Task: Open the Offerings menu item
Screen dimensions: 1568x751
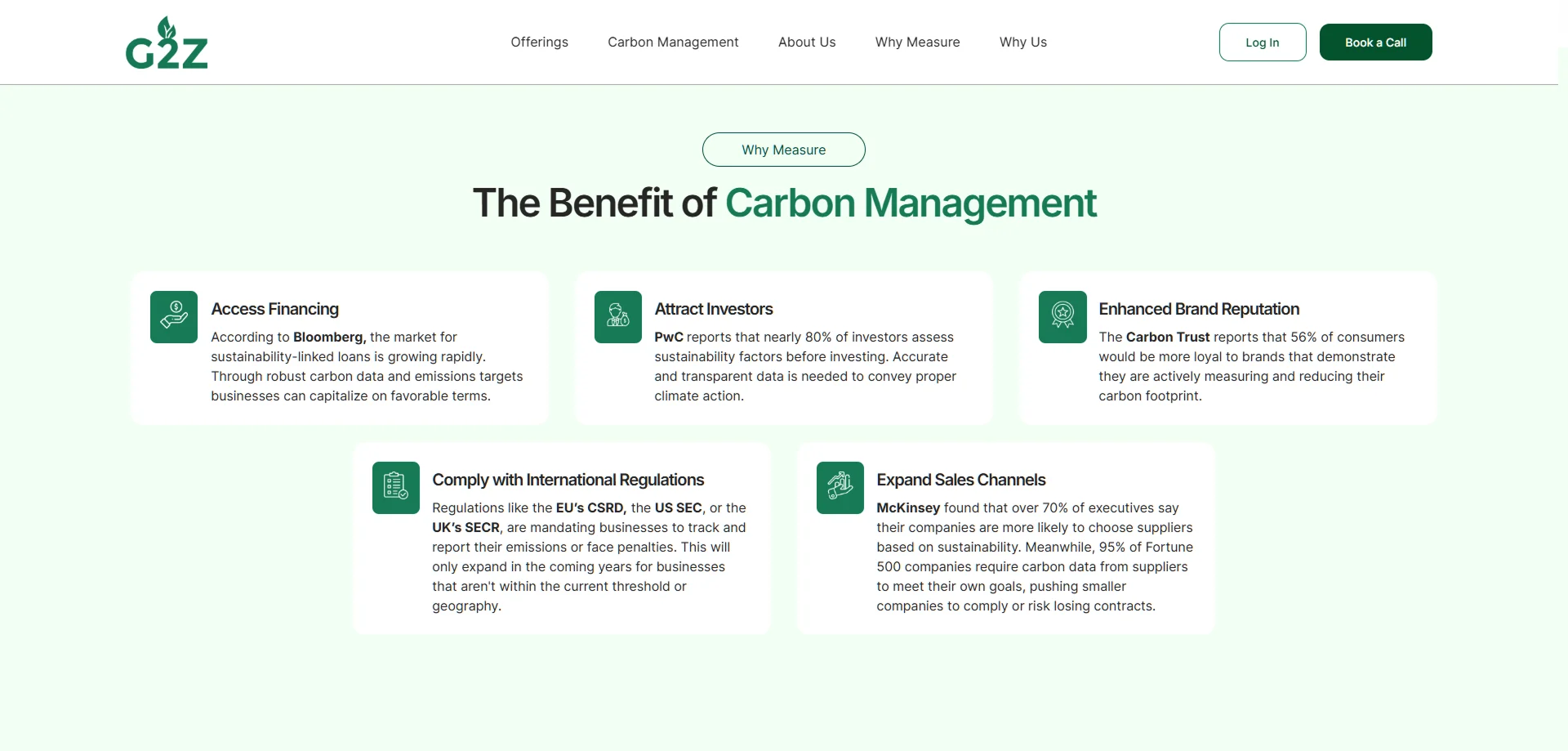Action: click(539, 42)
